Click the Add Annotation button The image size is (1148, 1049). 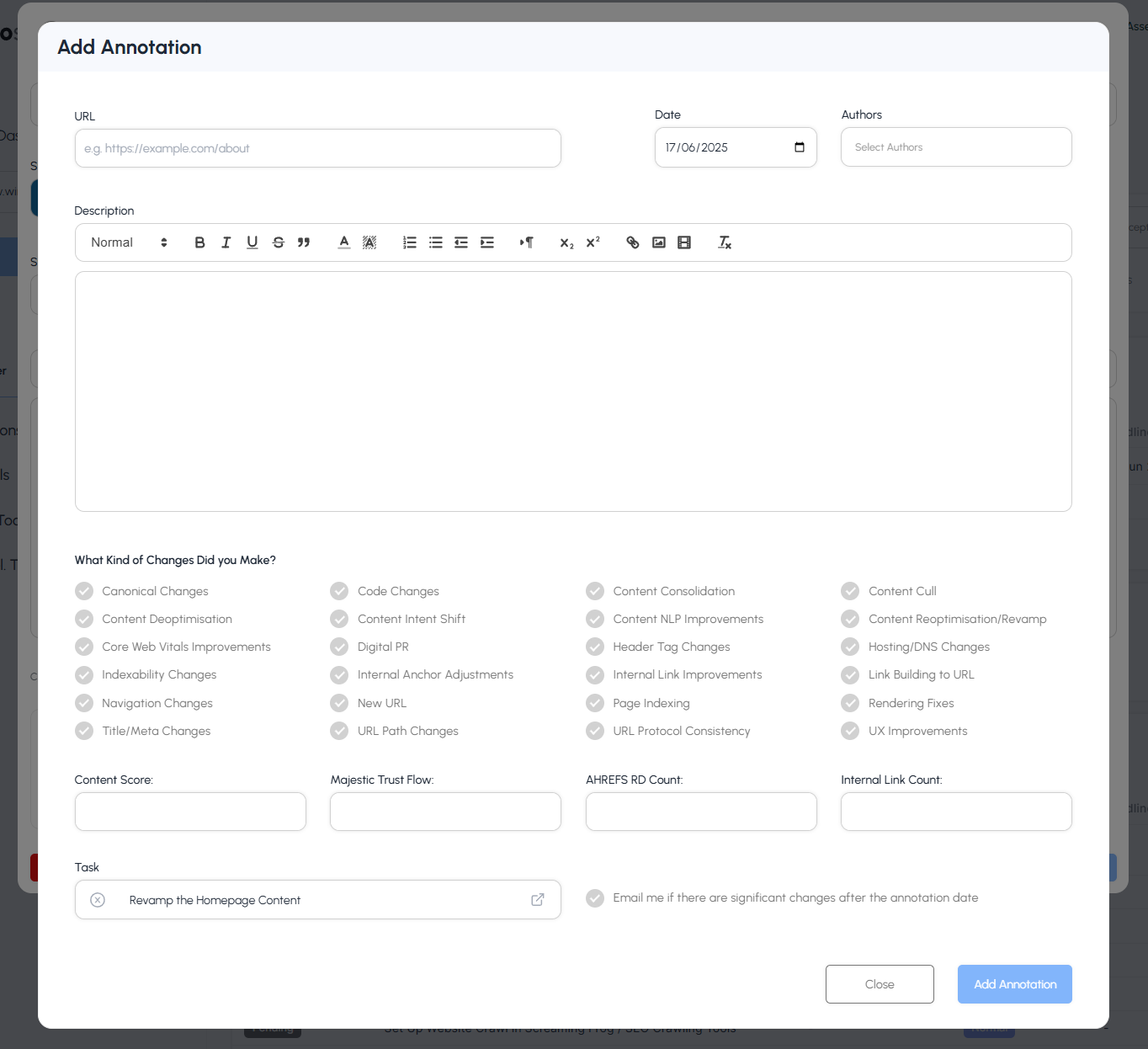point(1014,984)
